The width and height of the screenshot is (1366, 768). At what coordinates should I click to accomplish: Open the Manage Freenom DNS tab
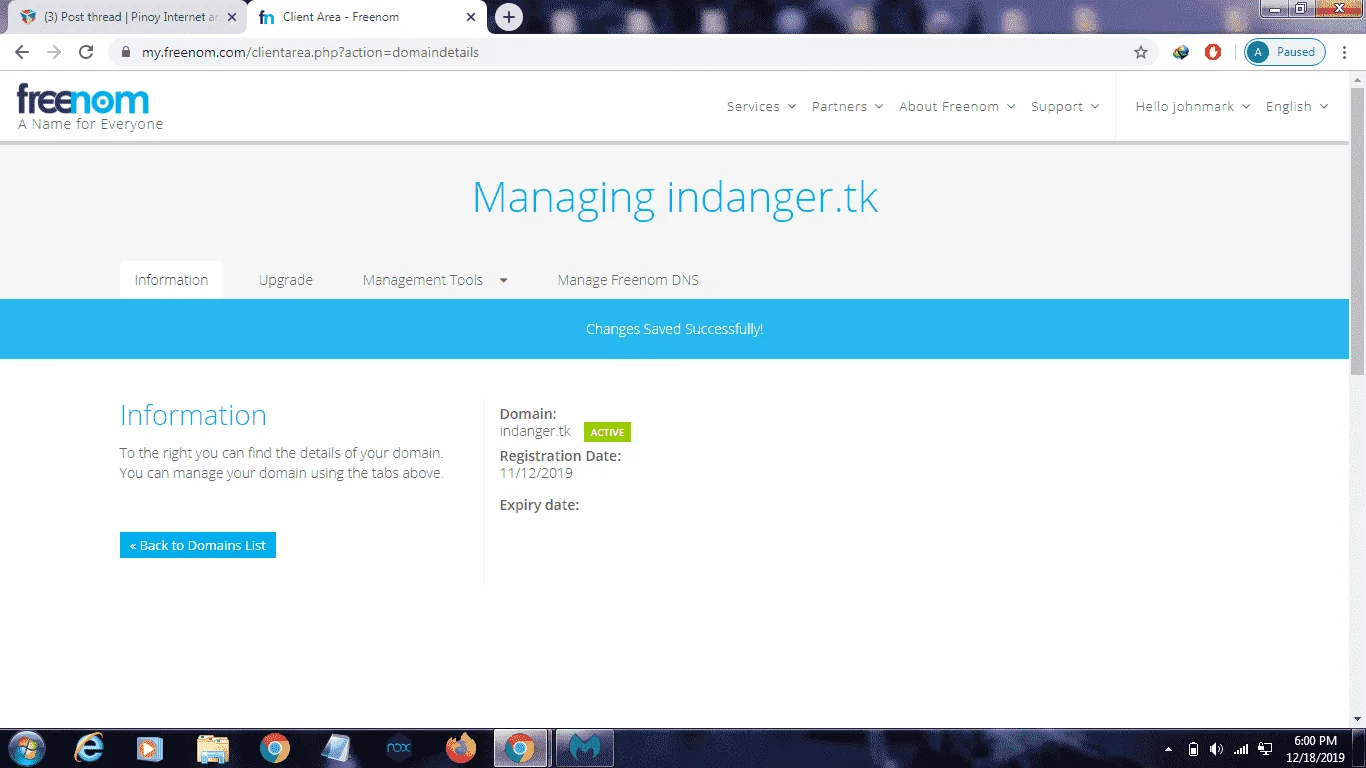[x=628, y=280]
